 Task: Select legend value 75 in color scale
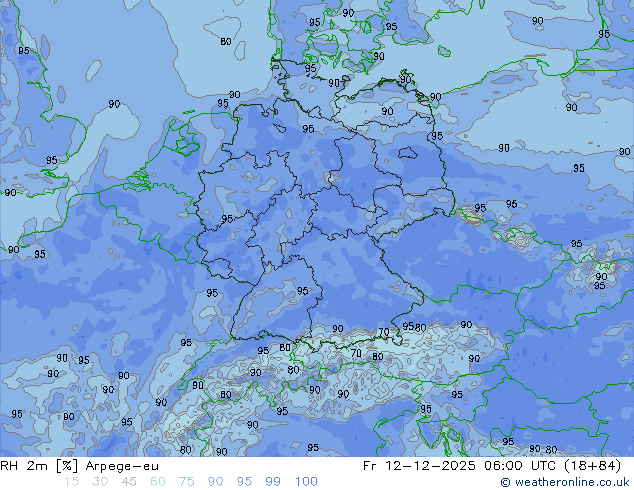point(186,482)
